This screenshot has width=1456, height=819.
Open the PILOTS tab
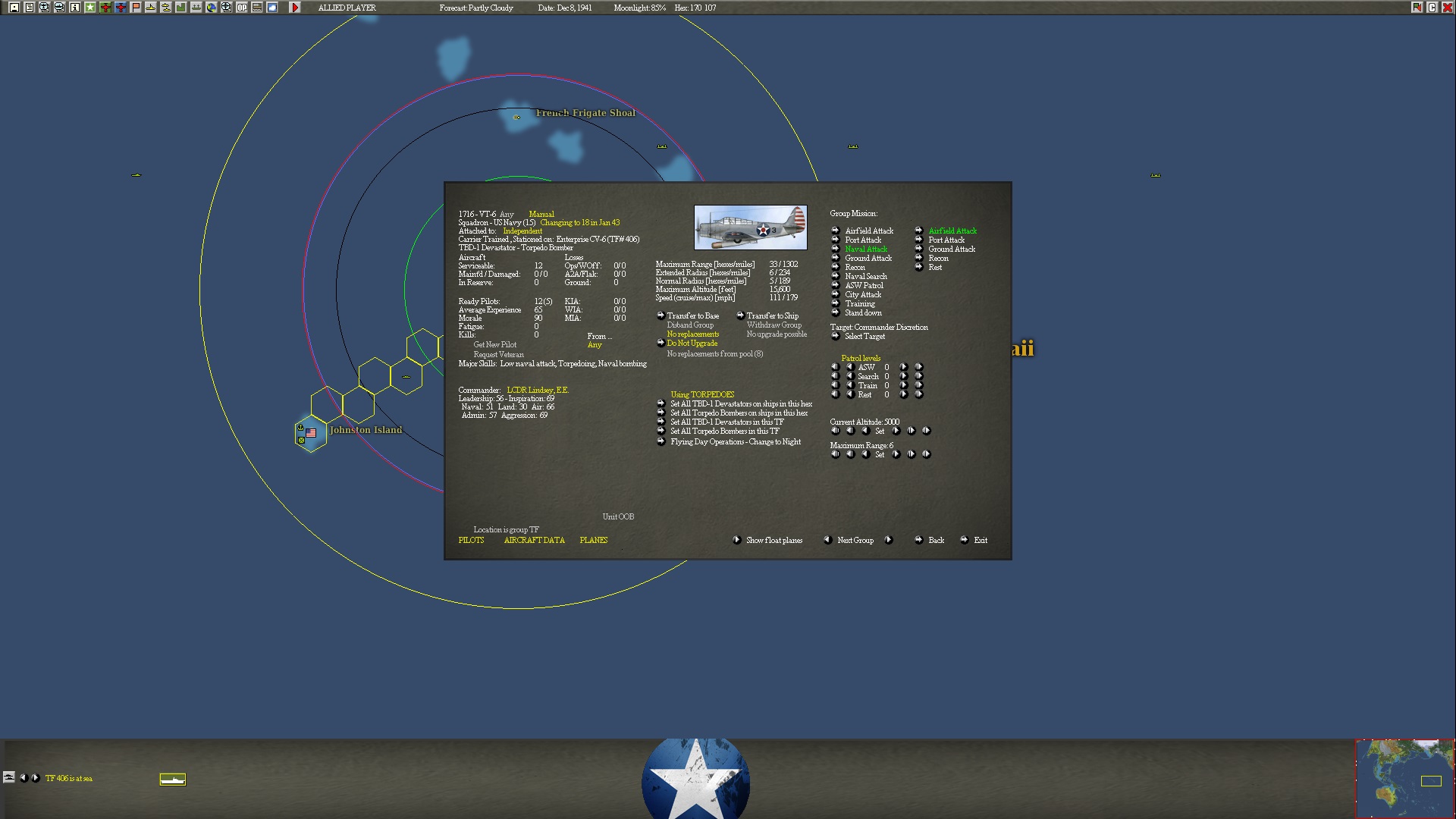coord(471,541)
